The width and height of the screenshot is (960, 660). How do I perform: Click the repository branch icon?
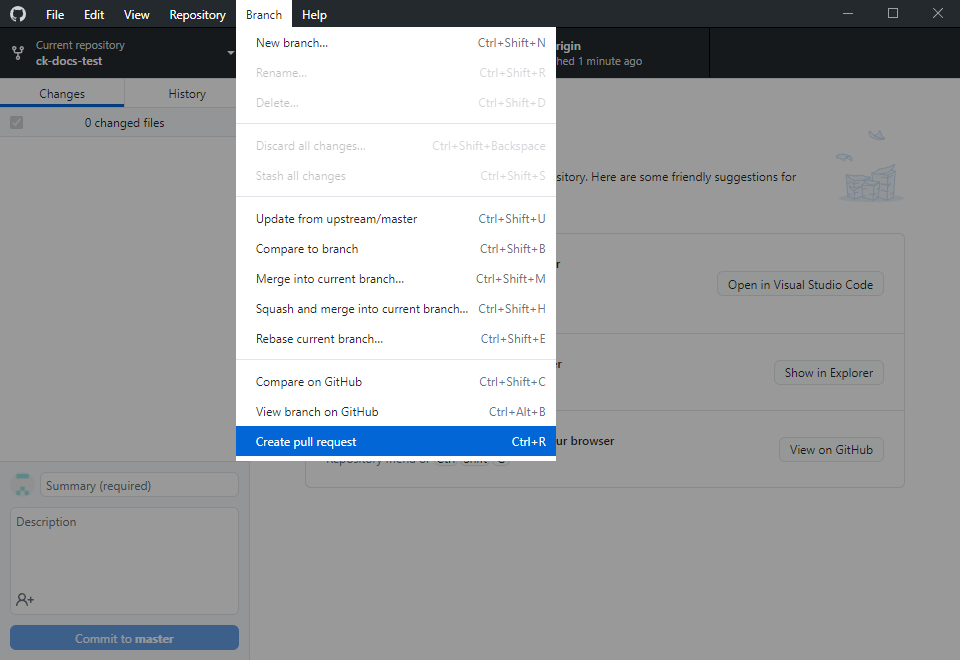(18, 53)
